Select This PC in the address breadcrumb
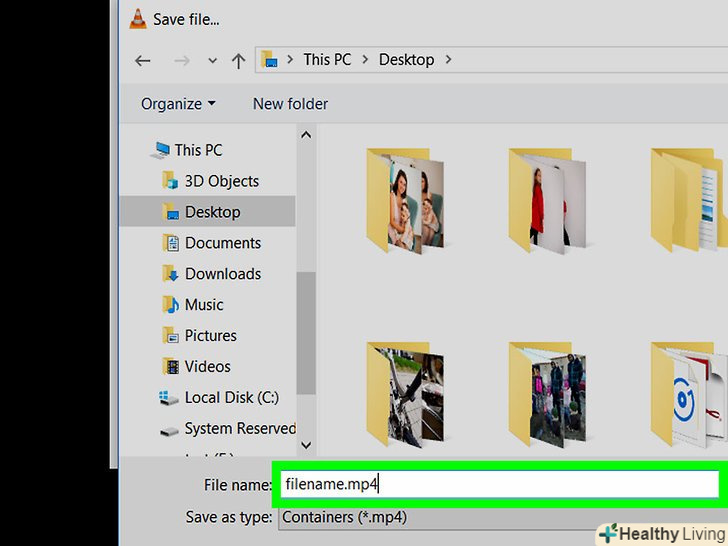The height and width of the screenshot is (546, 728). 327,59
